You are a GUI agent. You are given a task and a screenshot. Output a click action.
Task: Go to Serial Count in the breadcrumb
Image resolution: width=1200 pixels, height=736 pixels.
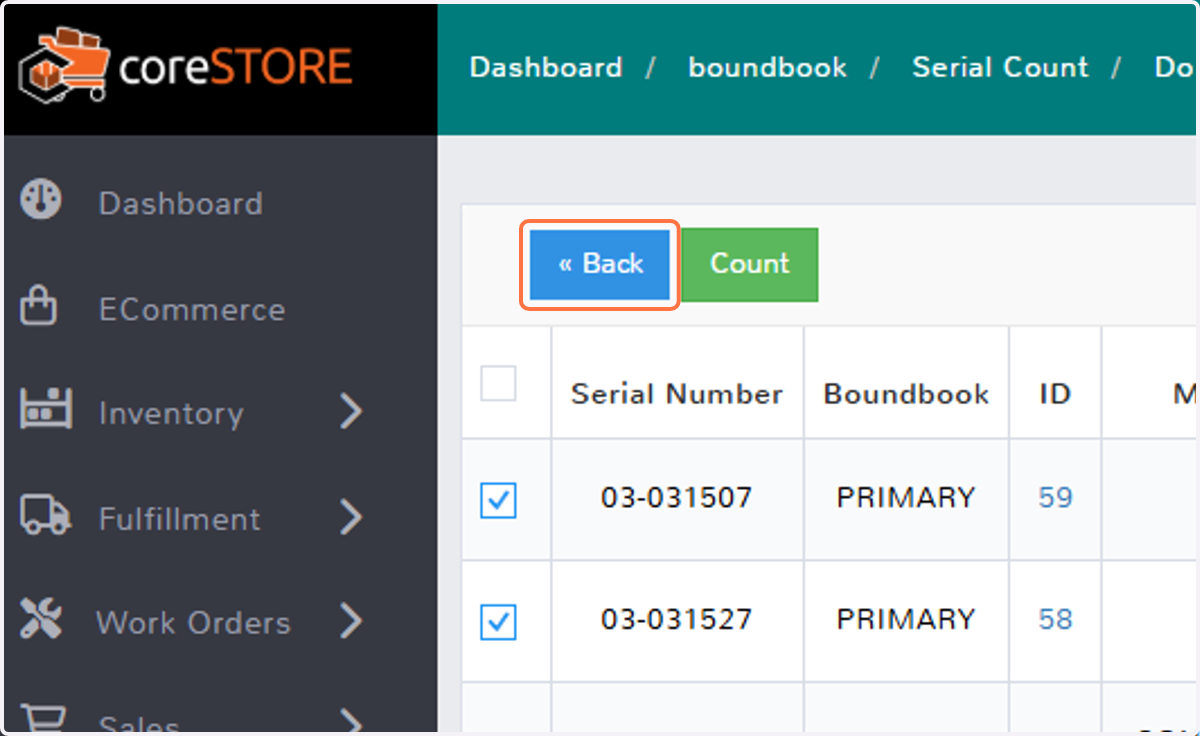(x=1000, y=68)
